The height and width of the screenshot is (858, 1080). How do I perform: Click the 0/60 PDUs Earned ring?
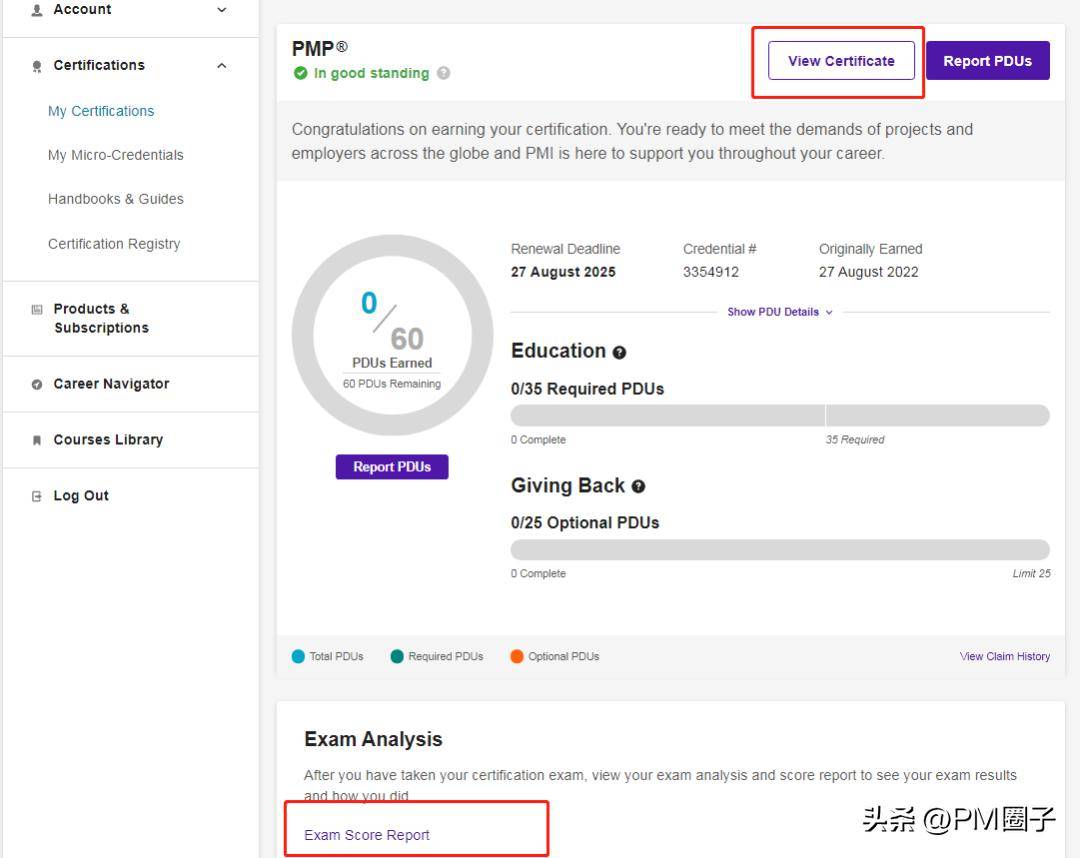[x=392, y=335]
